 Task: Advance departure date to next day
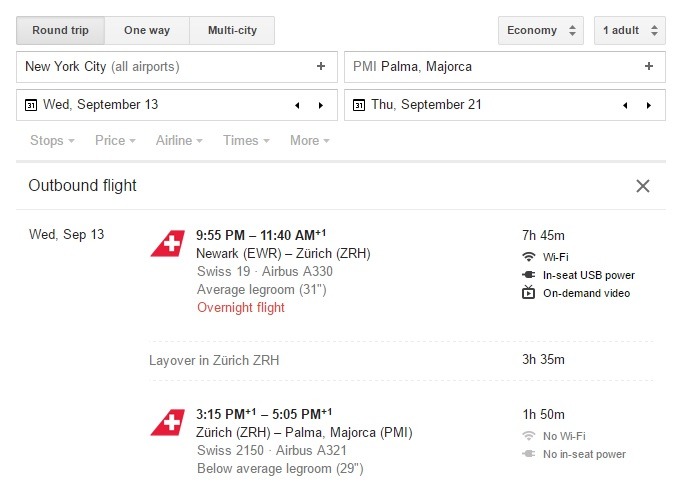[321, 105]
